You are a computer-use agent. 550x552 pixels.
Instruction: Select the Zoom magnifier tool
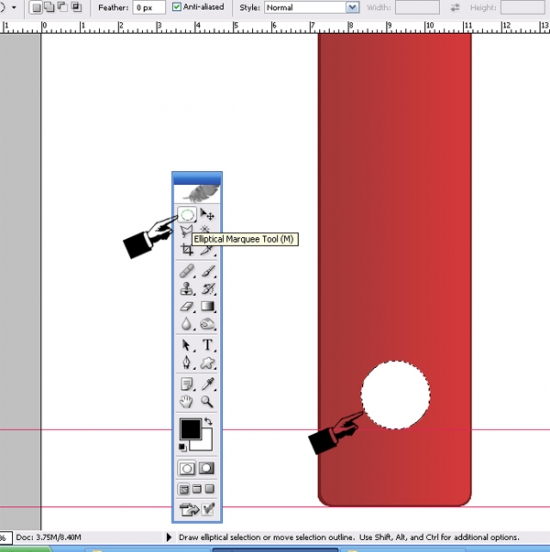207,401
